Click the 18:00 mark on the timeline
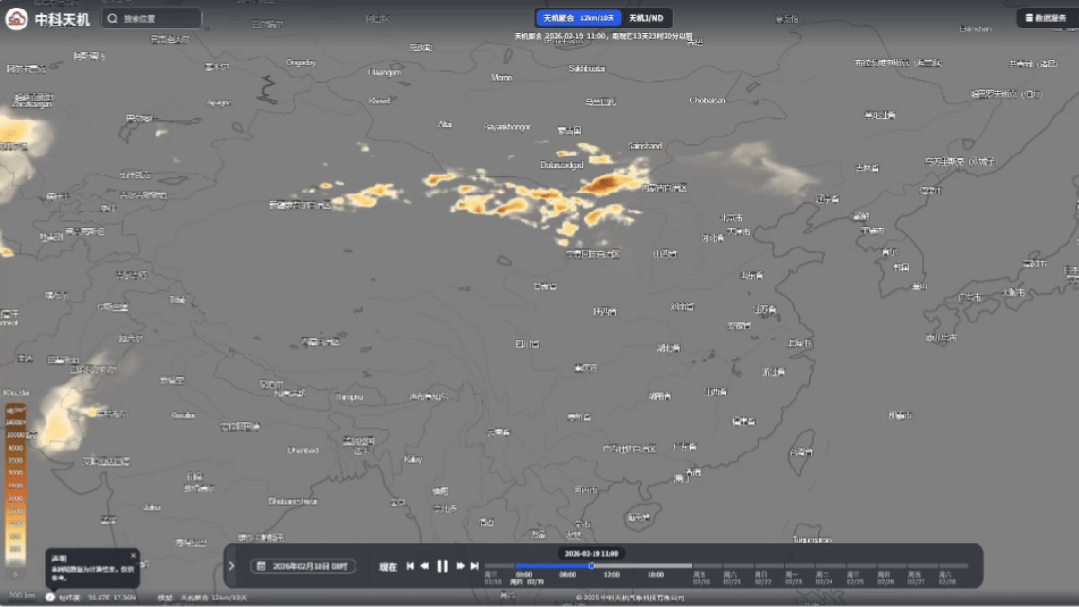Viewport: 1079px width, 607px height. (656, 575)
